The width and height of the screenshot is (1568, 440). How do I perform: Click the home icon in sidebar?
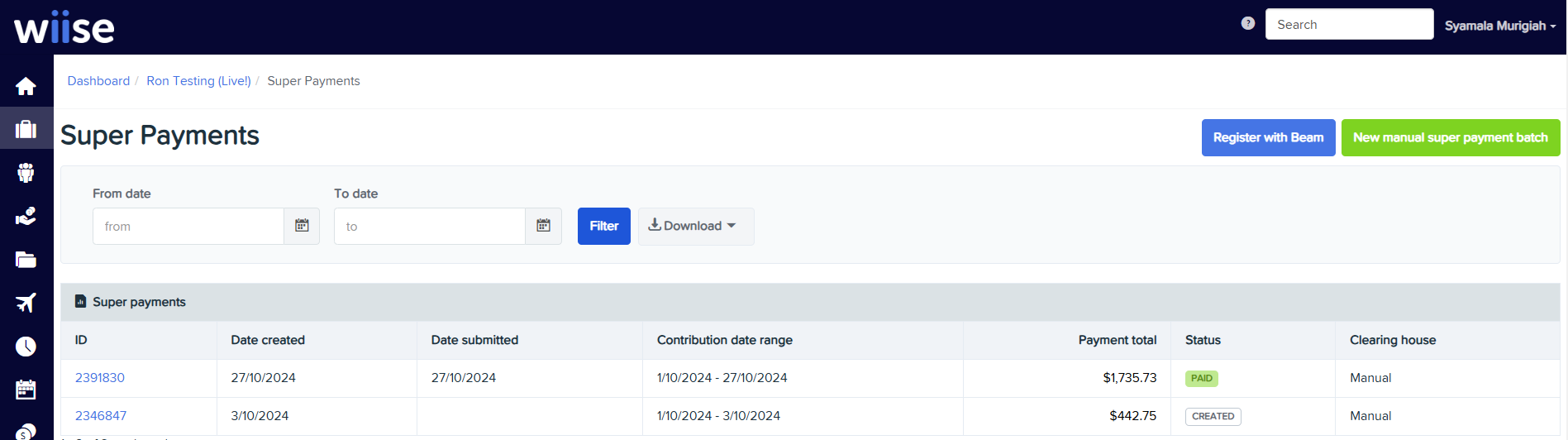26,86
